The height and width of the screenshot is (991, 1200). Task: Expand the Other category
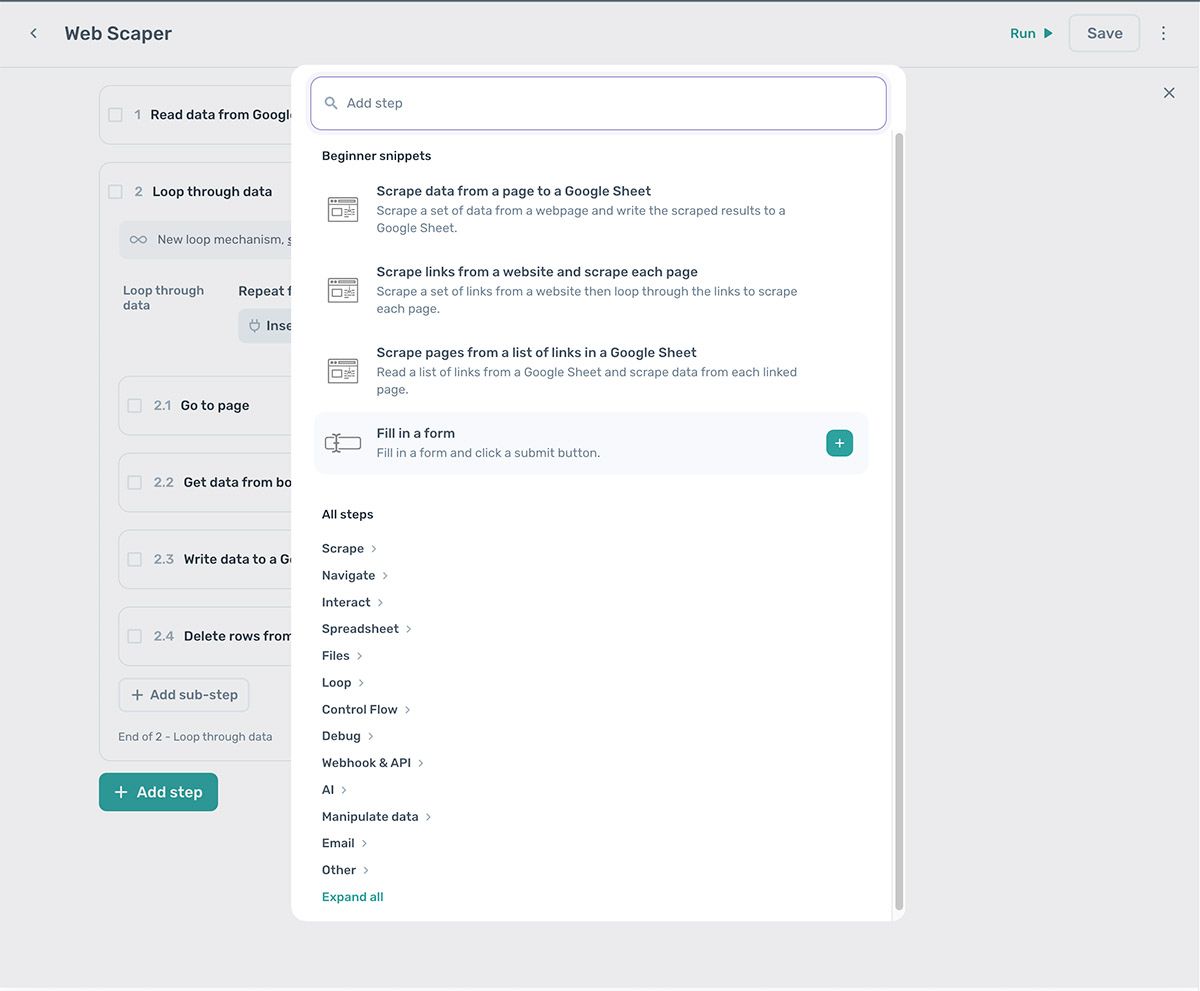pos(346,870)
